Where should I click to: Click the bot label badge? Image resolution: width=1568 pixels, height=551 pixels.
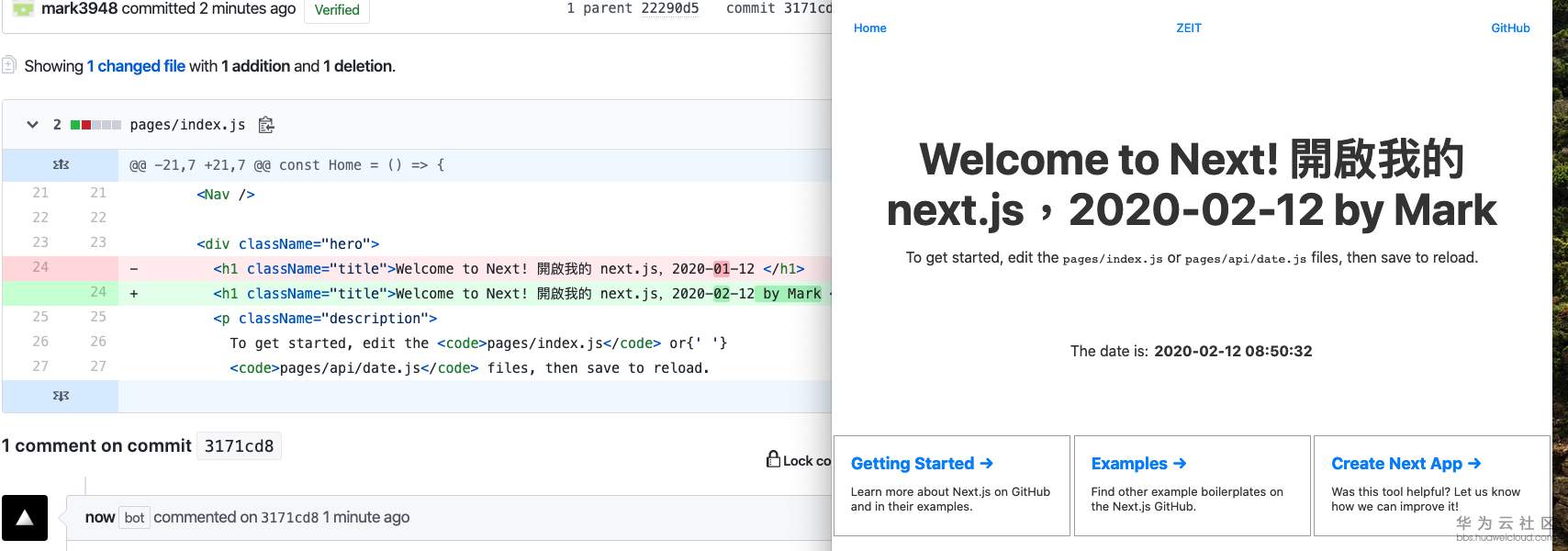135,518
